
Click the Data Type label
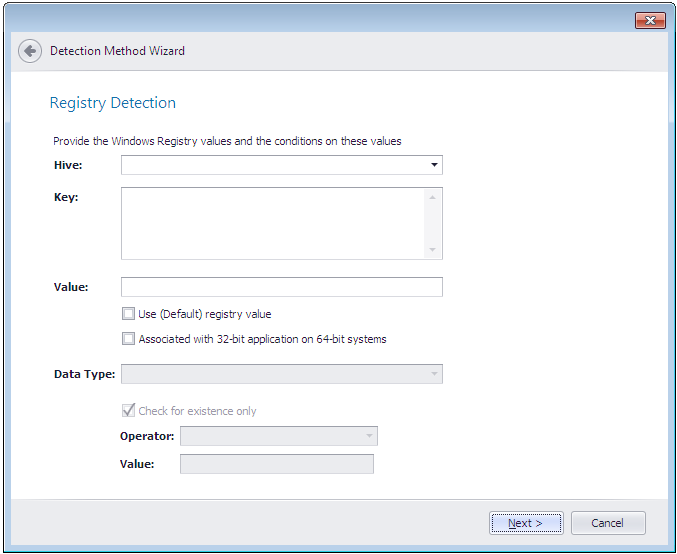(84, 374)
